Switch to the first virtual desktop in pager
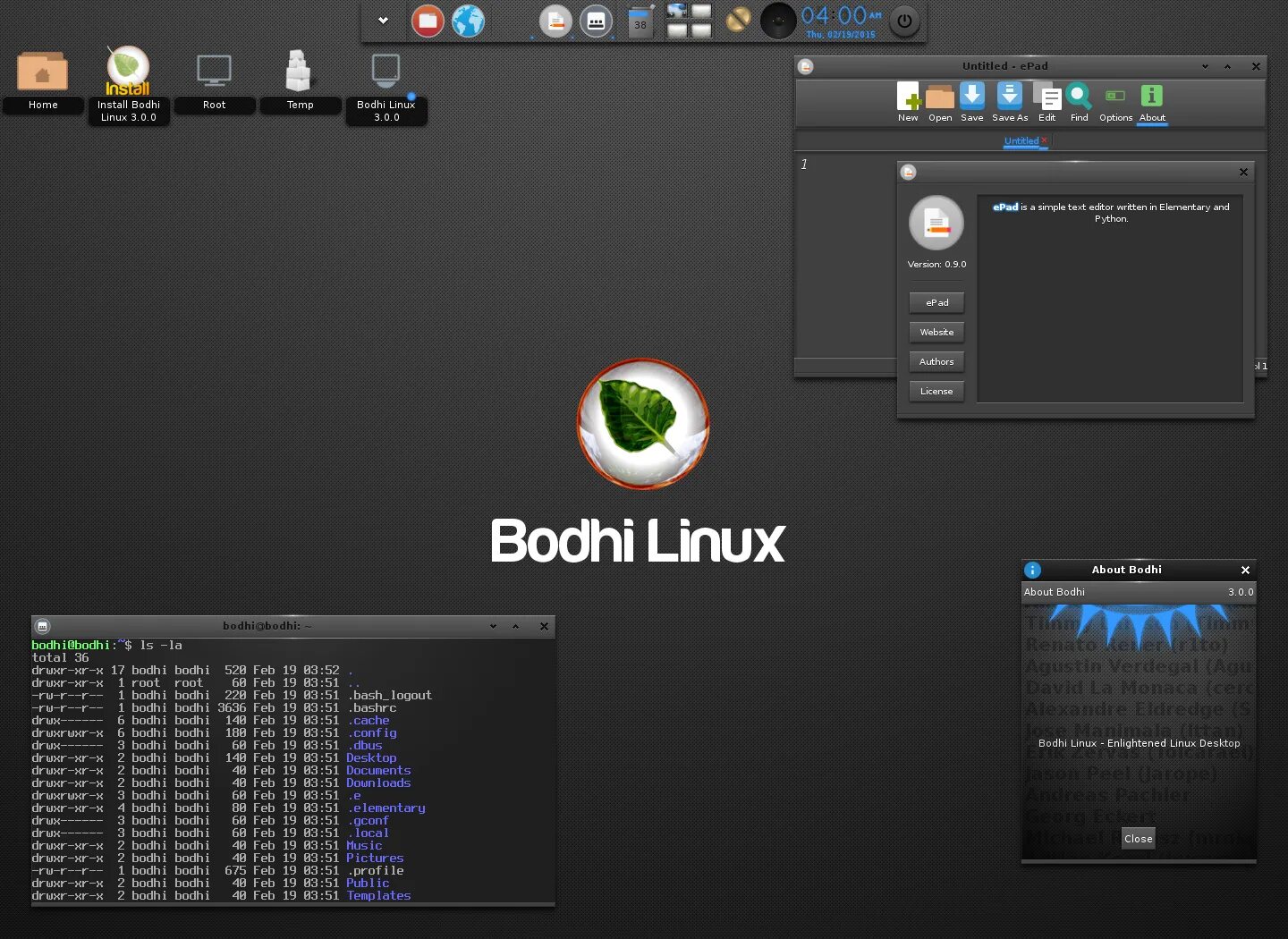Viewport: 1288px width, 939px height. click(677, 12)
